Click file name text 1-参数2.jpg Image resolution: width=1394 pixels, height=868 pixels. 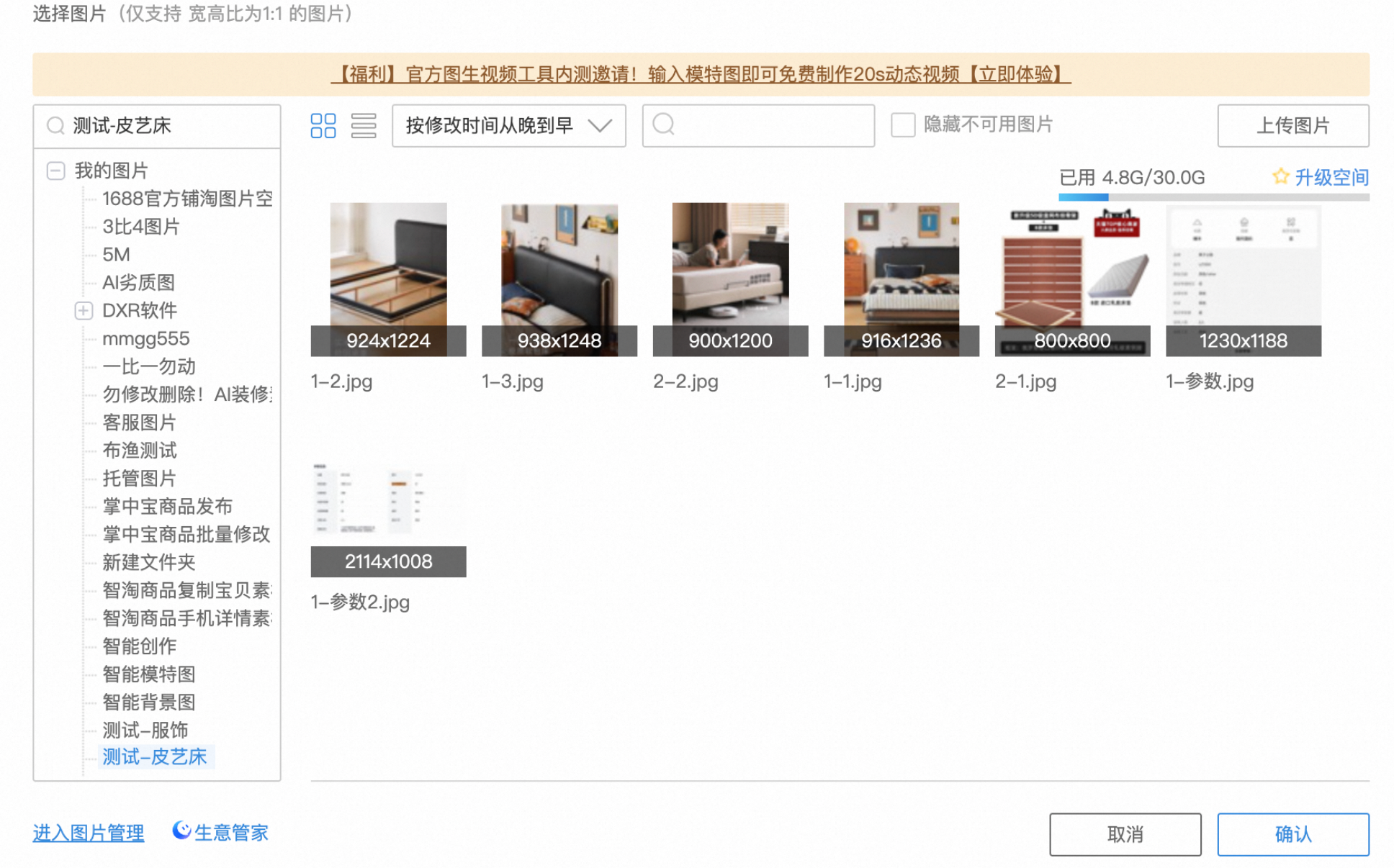click(360, 602)
